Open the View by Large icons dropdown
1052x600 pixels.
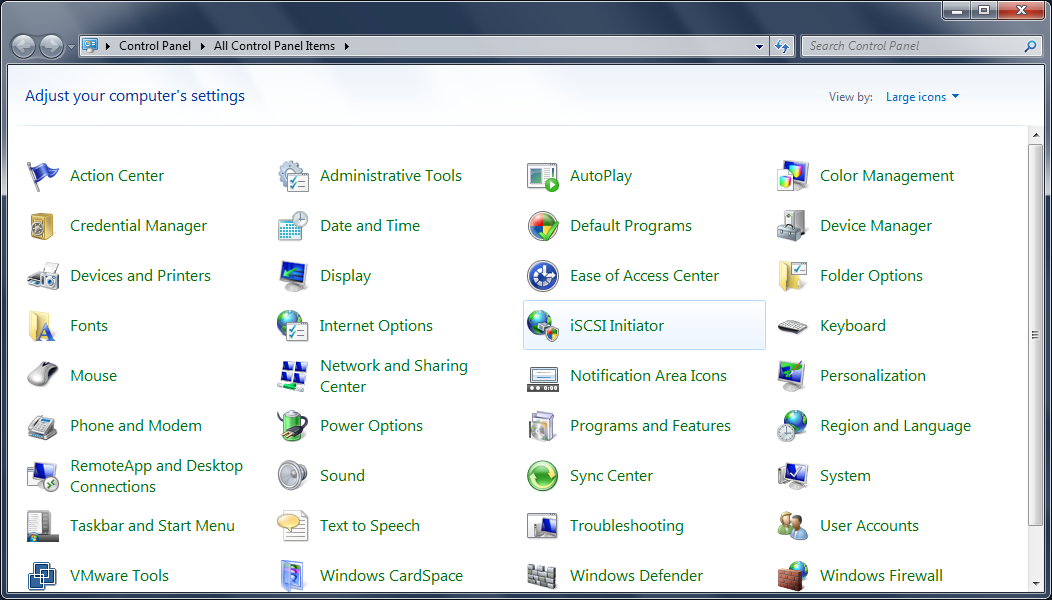tap(923, 97)
